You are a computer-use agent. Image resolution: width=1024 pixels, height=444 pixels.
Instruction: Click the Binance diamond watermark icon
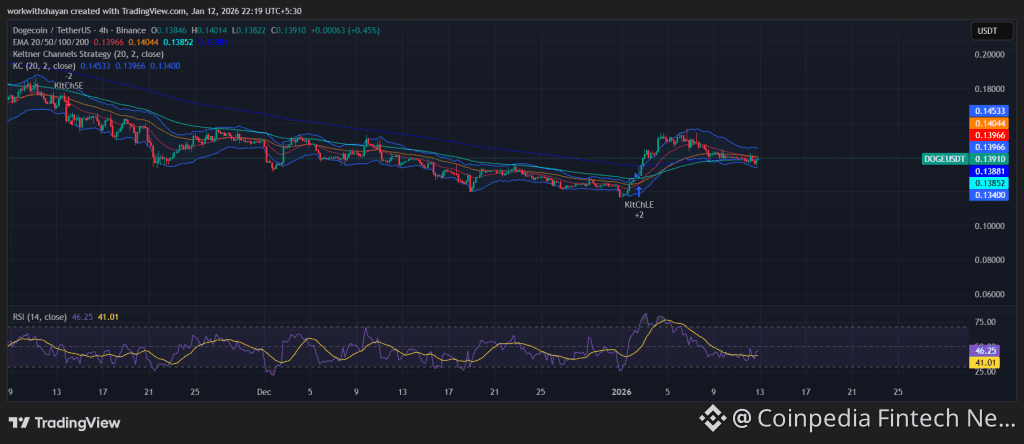point(711,417)
